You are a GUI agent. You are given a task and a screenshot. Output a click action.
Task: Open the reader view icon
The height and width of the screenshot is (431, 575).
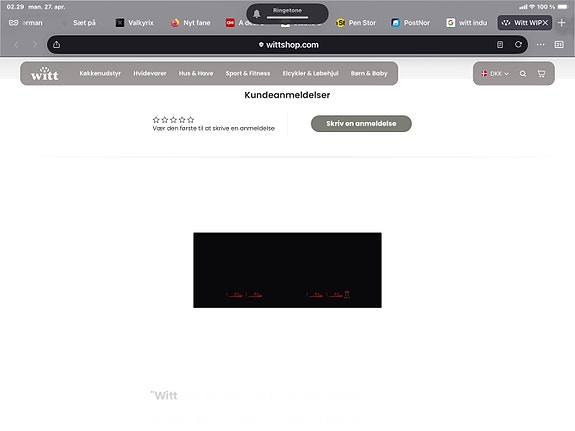(x=500, y=44)
